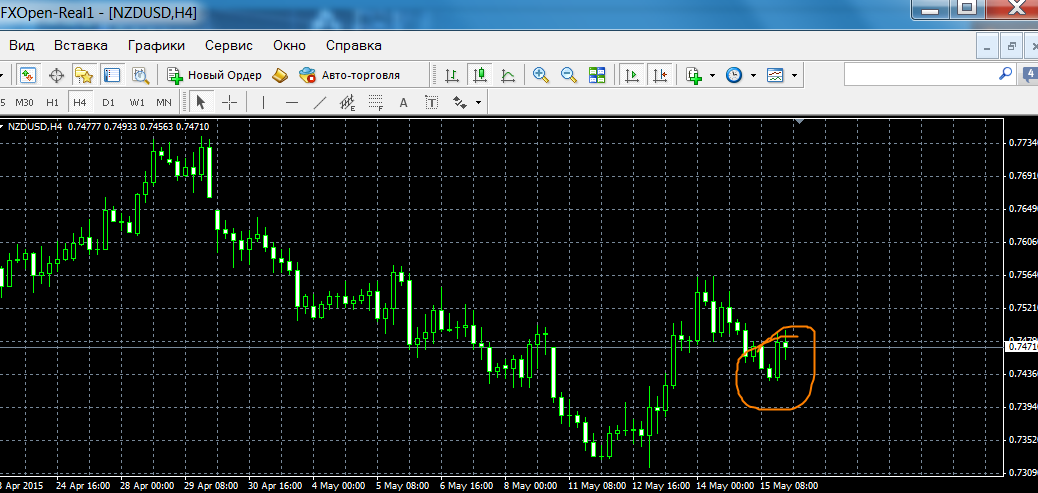Open the chart periods clock icon
1038x493 pixels.
[733, 75]
